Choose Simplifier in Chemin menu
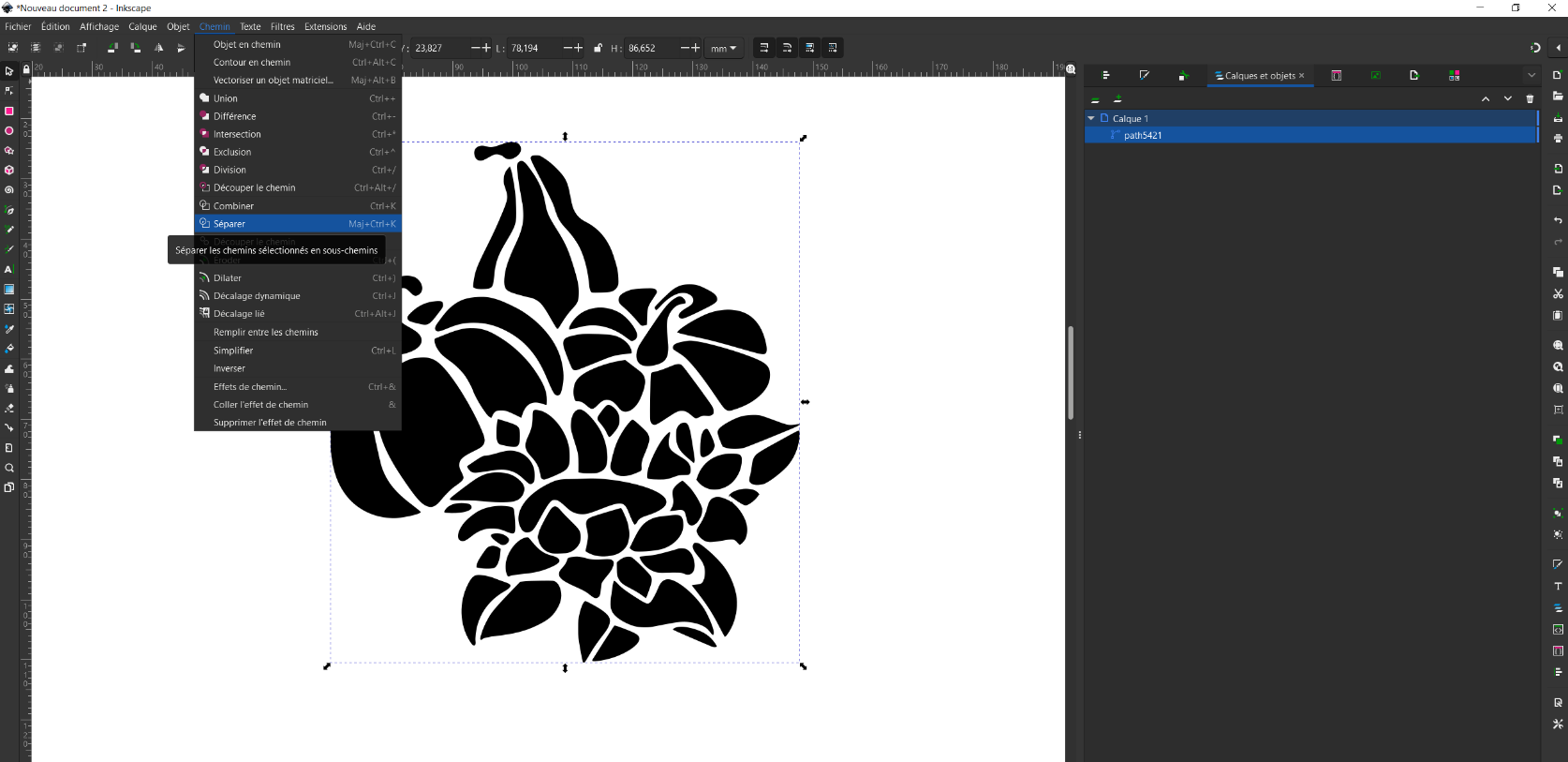 point(298,351)
